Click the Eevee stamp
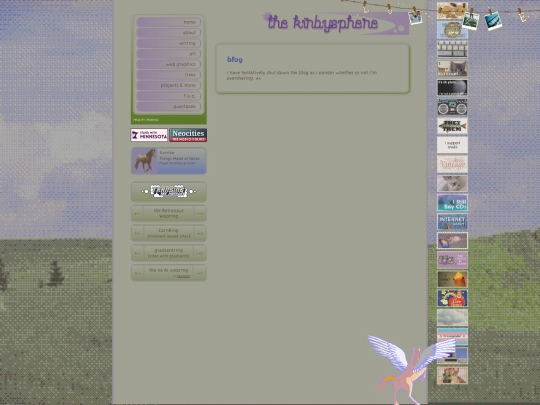Viewport: 540px width, 405px height. [452, 10]
